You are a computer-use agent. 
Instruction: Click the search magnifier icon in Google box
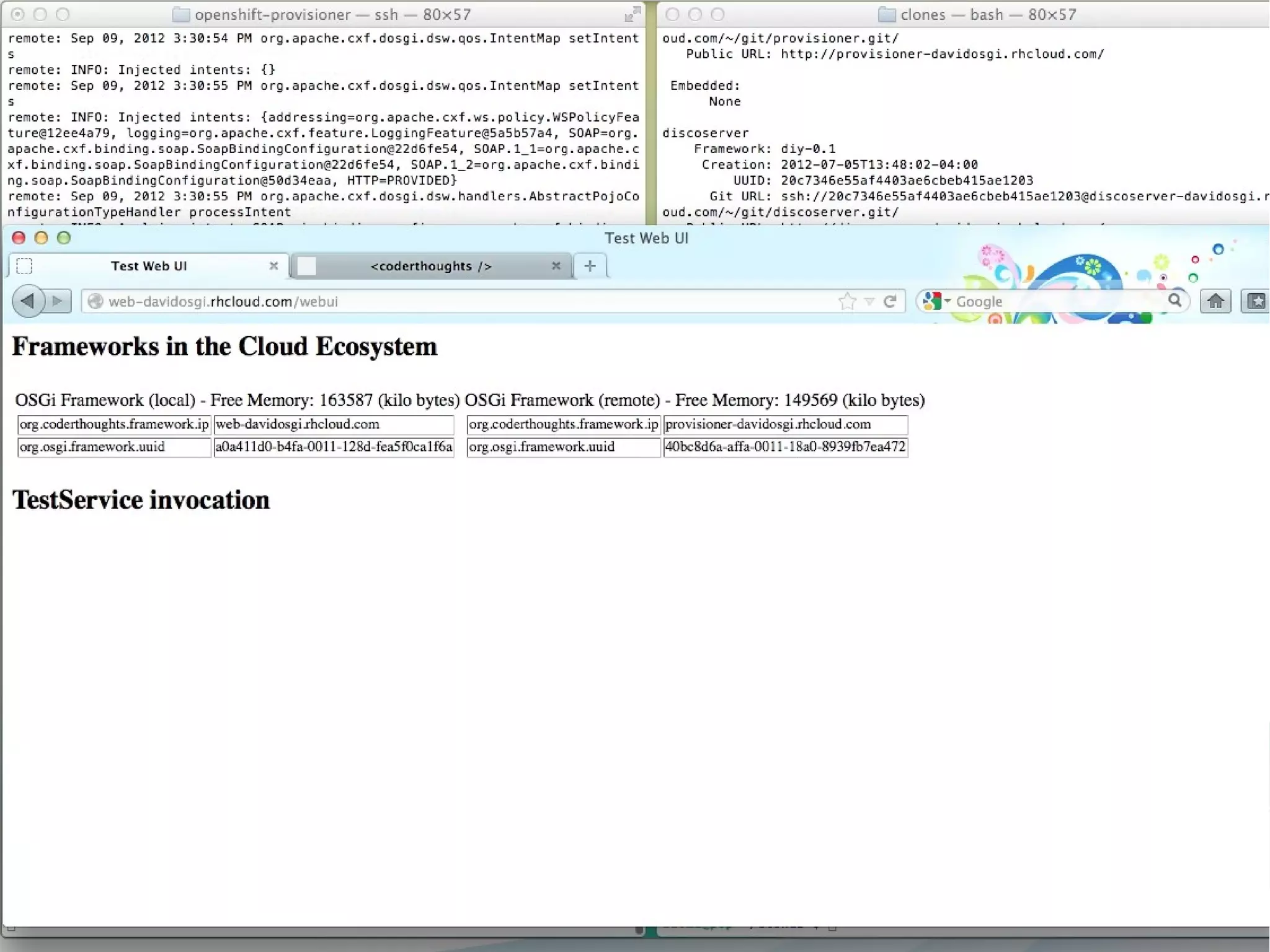tap(1175, 301)
